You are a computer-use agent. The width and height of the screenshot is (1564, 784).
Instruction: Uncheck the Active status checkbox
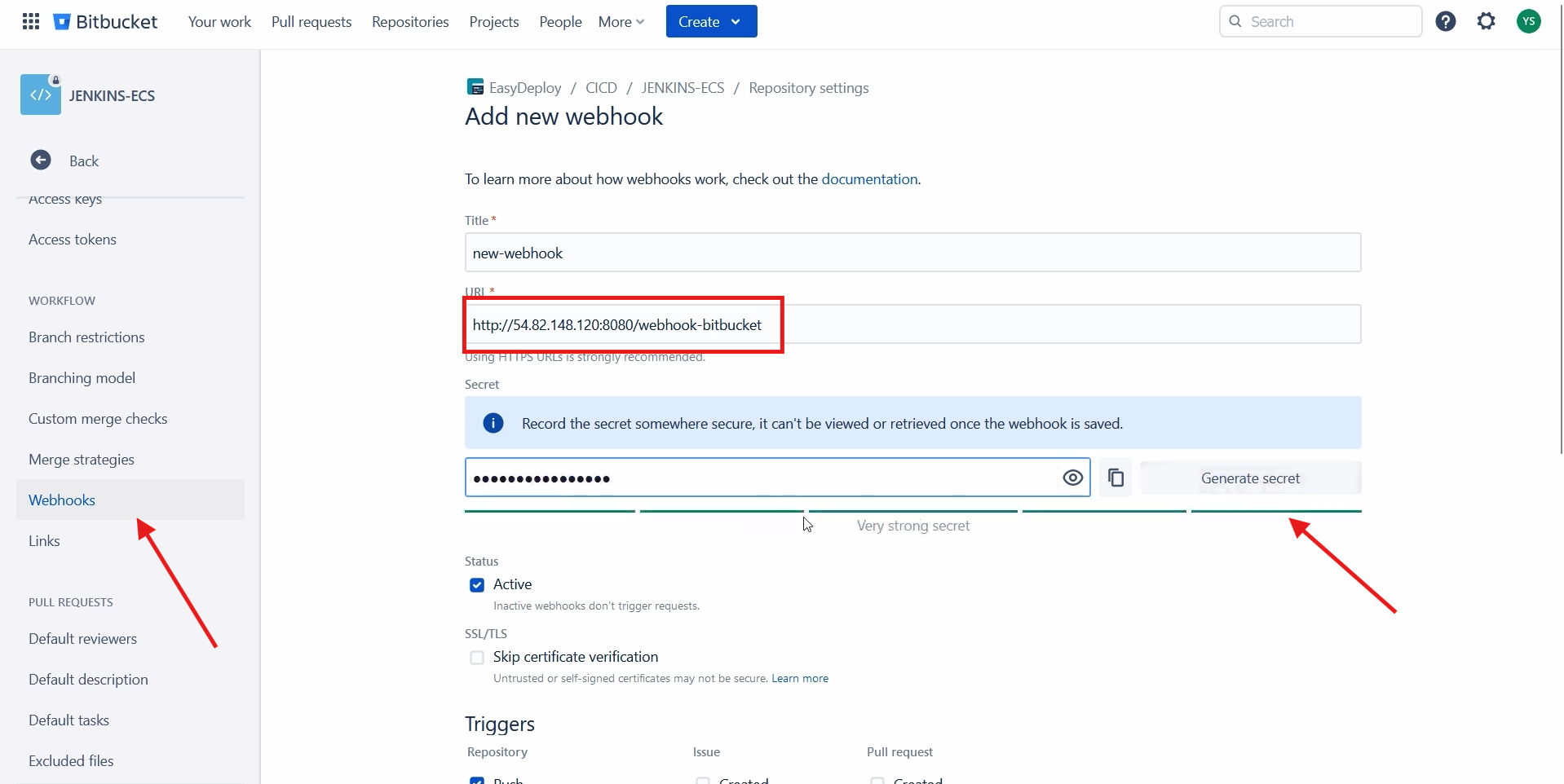(477, 585)
